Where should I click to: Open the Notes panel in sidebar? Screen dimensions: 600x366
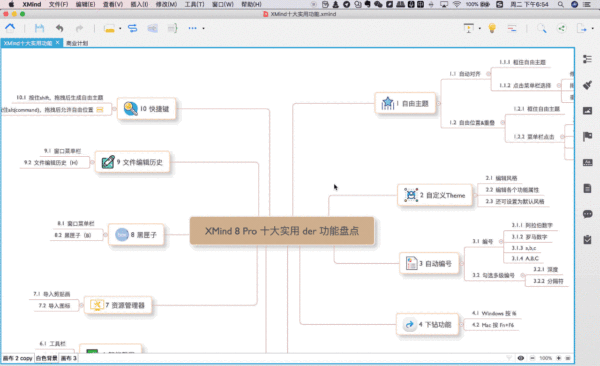[587, 188]
